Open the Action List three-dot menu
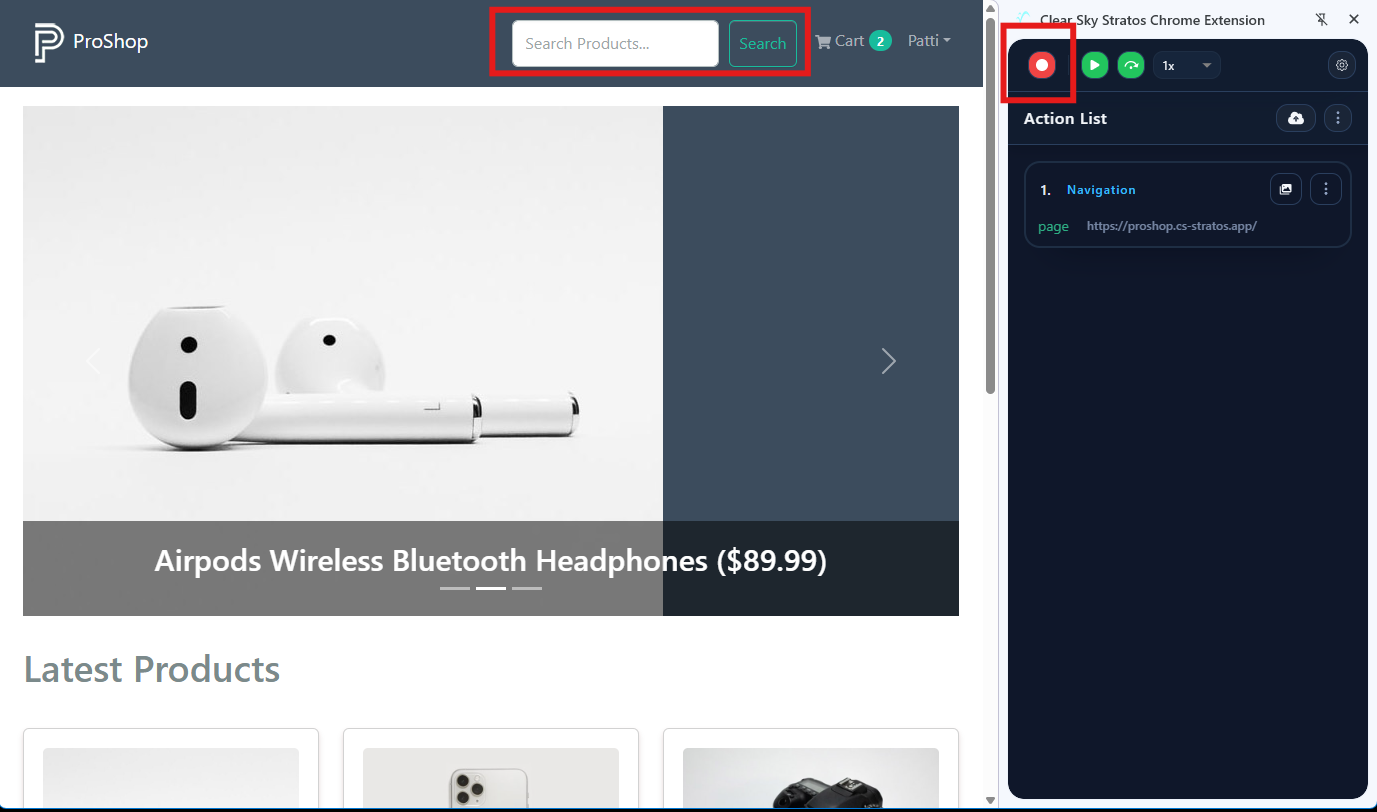The height and width of the screenshot is (812, 1377). (1338, 118)
